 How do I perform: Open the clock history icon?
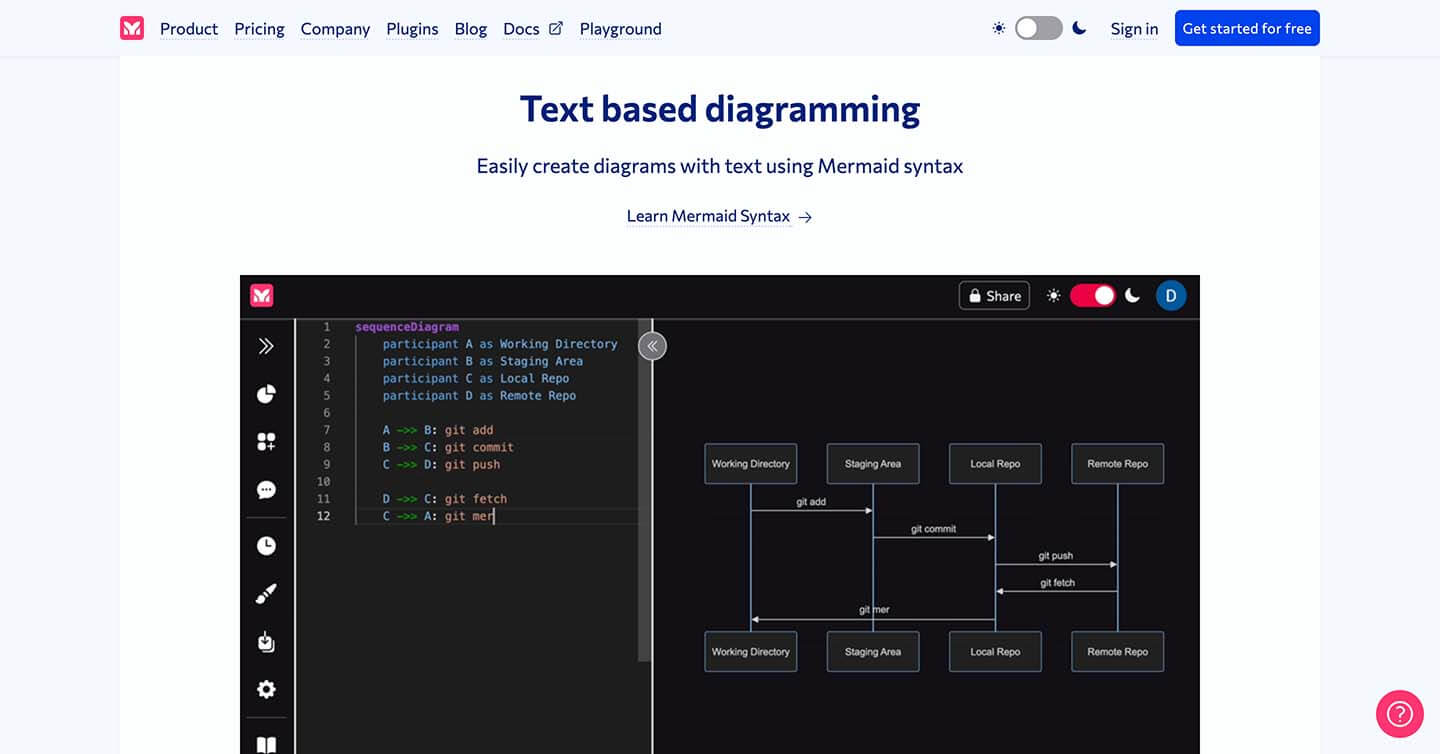[266, 546]
